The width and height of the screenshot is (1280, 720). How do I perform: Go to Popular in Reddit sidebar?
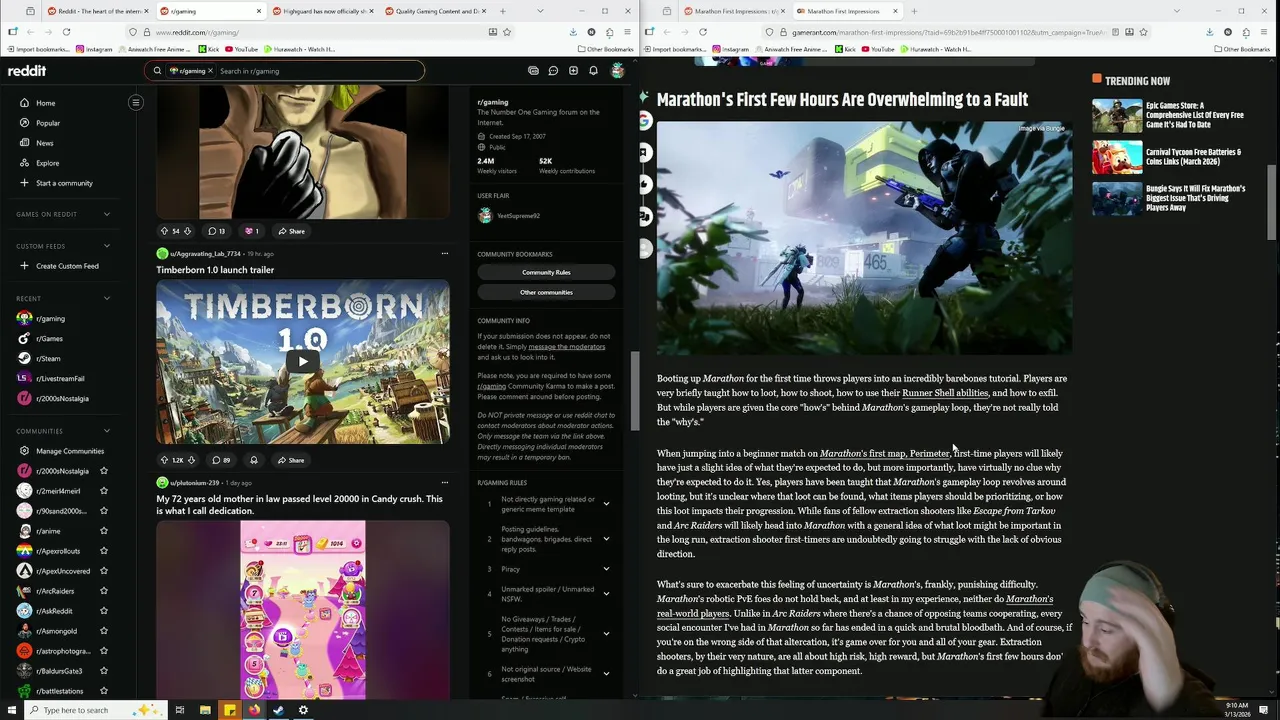point(48,123)
